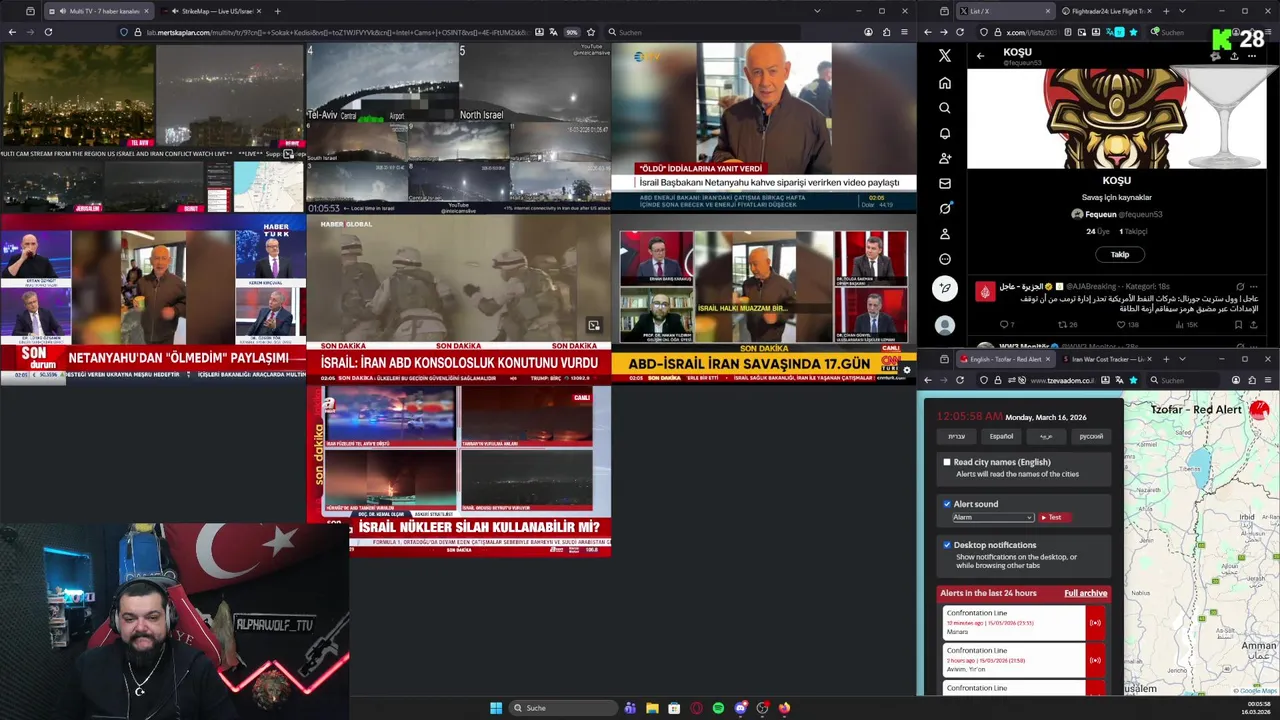Open Firefox menu in Tzofar window
Screen dimensions: 1280x720
[x=1268, y=380]
